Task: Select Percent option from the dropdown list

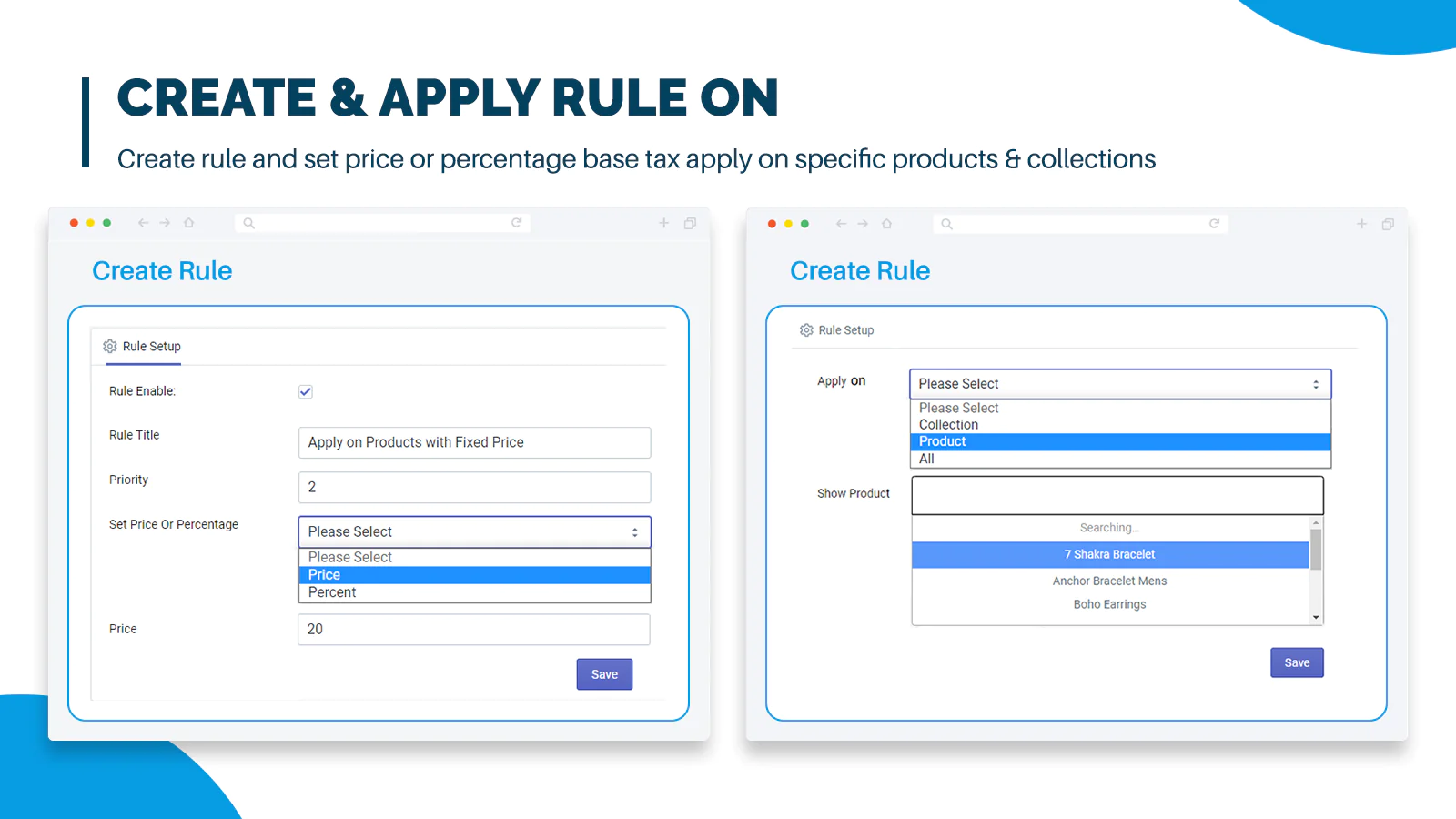Action: pyautogui.click(x=332, y=592)
